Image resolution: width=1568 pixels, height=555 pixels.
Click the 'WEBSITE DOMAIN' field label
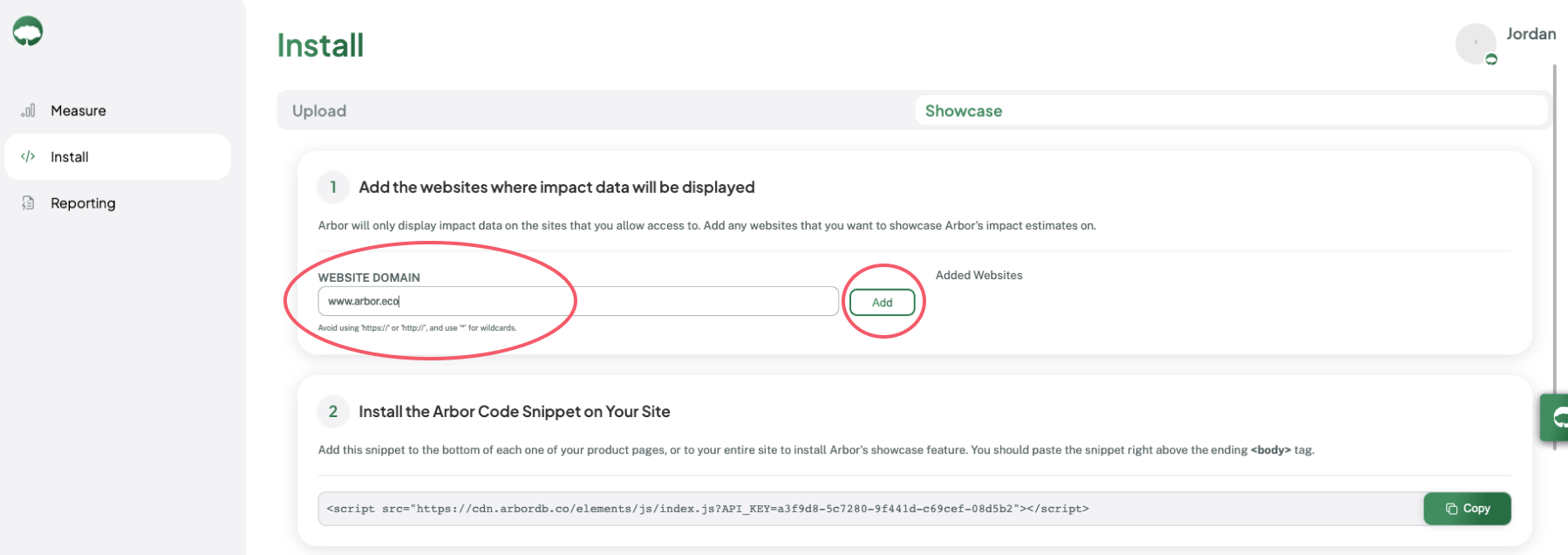click(369, 277)
